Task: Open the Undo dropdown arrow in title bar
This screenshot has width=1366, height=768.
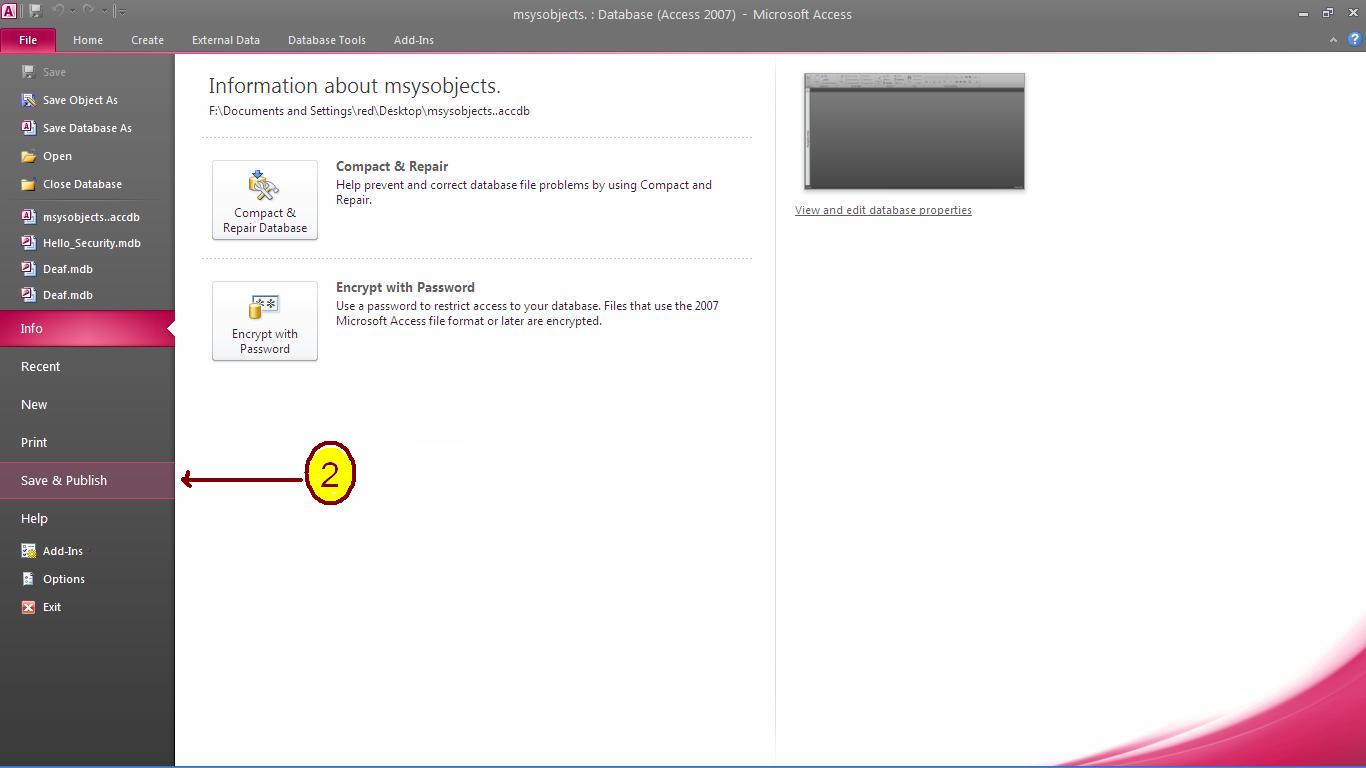Action: [73, 11]
